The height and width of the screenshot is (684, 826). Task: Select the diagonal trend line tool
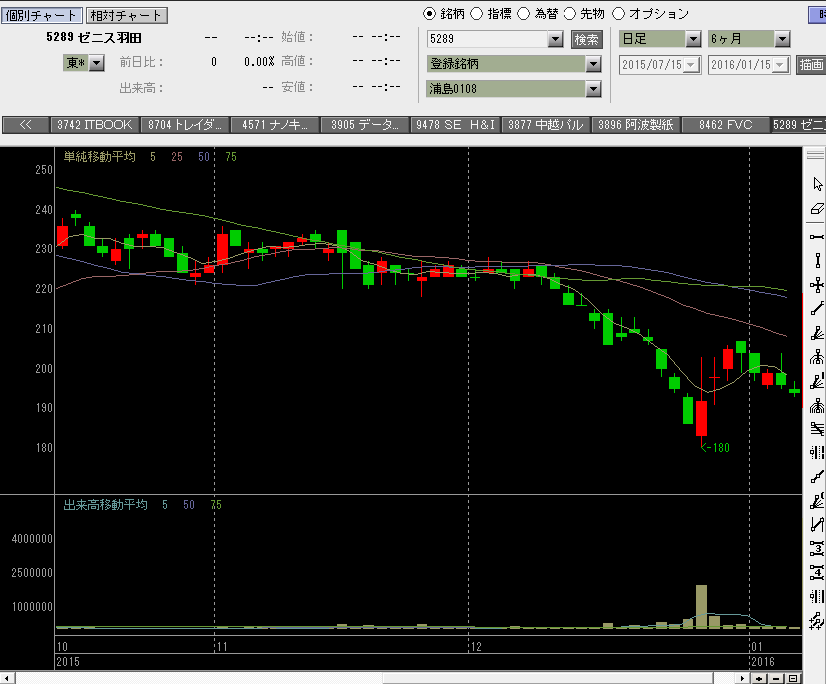pos(817,309)
